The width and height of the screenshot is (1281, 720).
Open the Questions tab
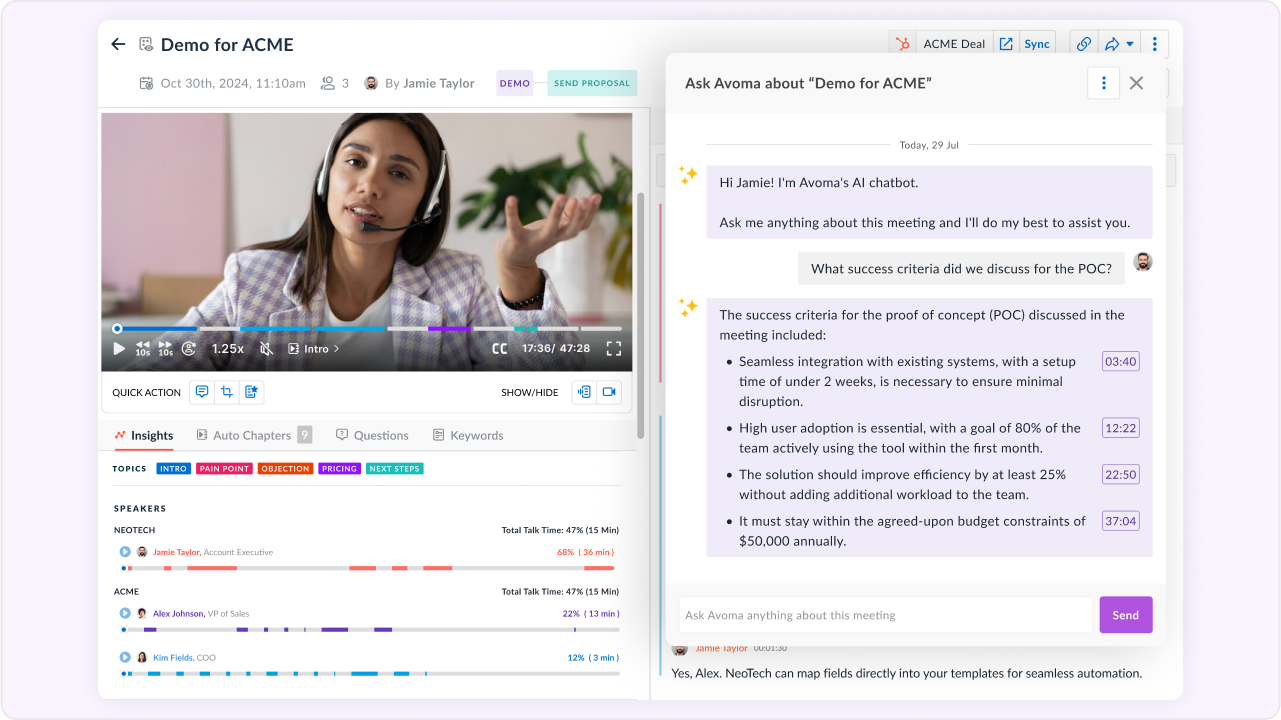click(x=372, y=435)
